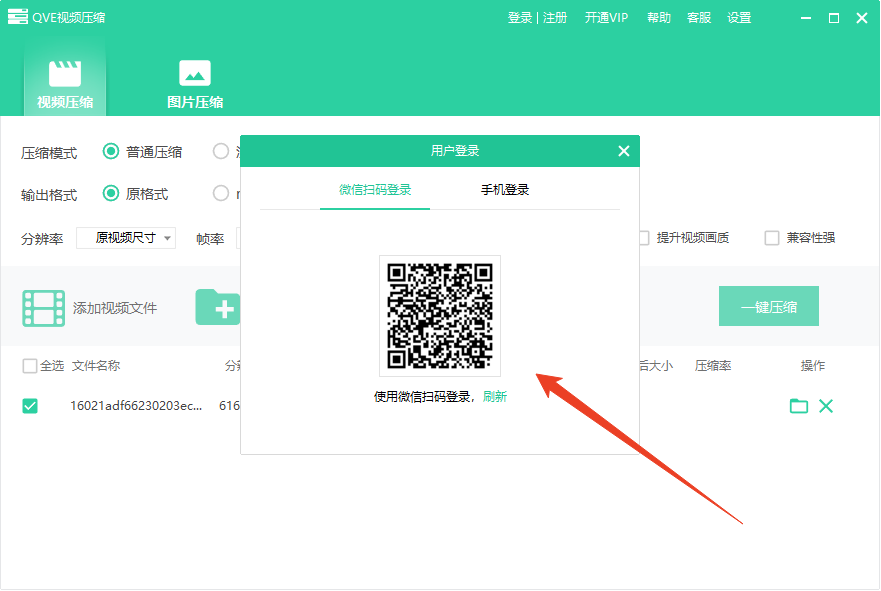This screenshot has width=881, height=591.
Task: Enable the improve video quality checkbox
Action: click(643, 238)
